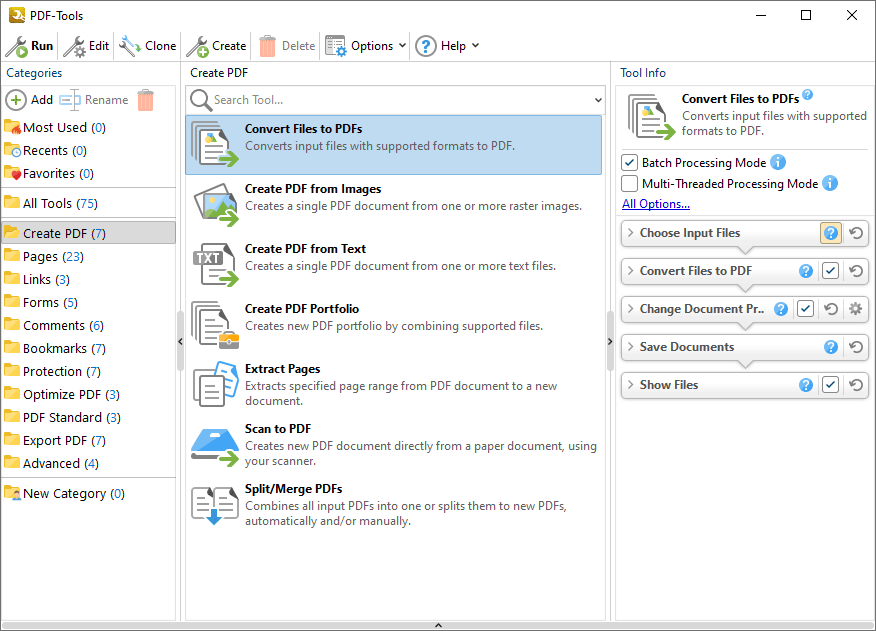Click the Add category plus icon
The height and width of the screenshot is (631, 876).
click(16, 100)
